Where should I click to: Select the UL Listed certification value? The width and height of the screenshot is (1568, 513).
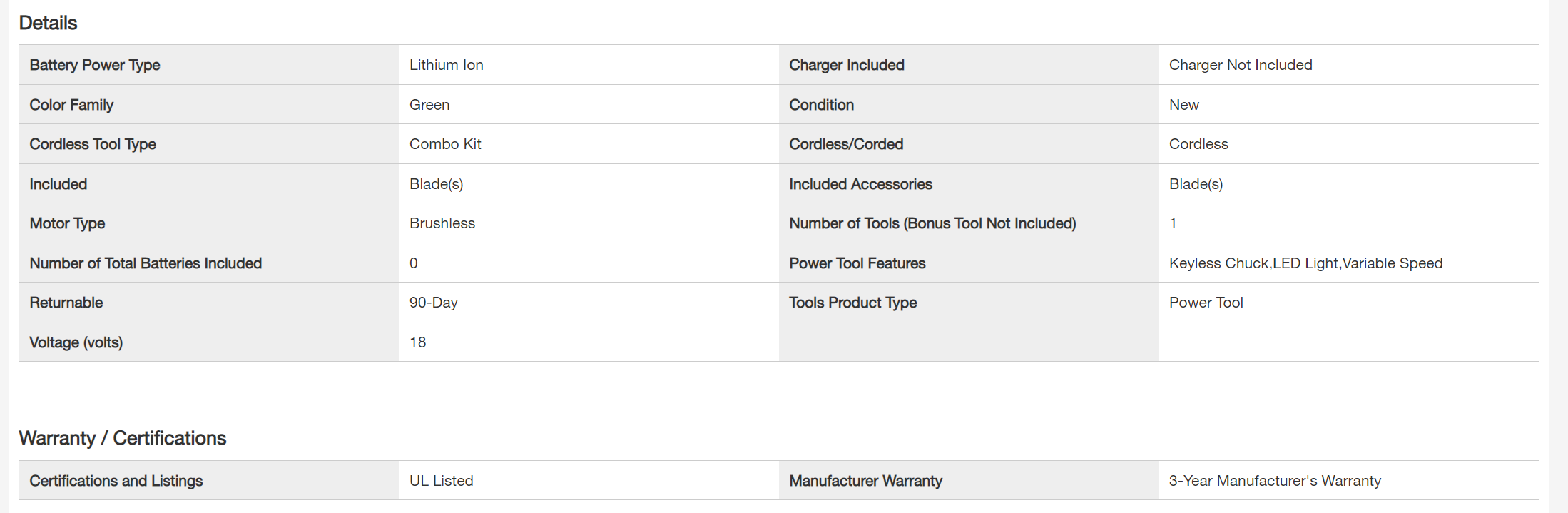pos(442,481)
